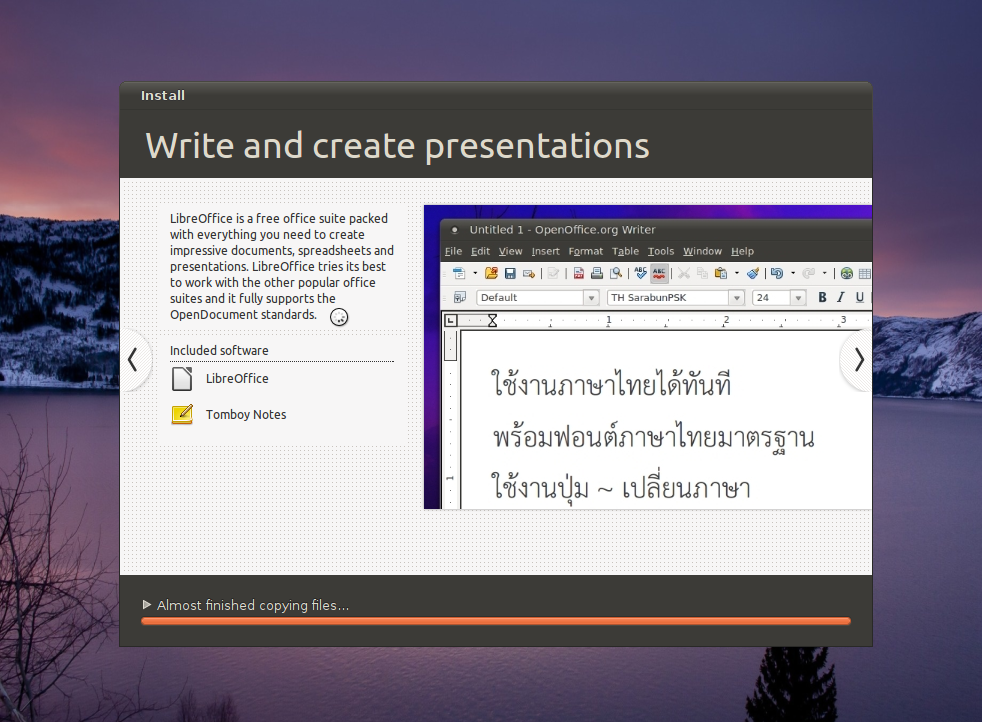Toggle Bold formatting in Writer
The height and width of the screenshot is (722, 982).
click(822, 297)
